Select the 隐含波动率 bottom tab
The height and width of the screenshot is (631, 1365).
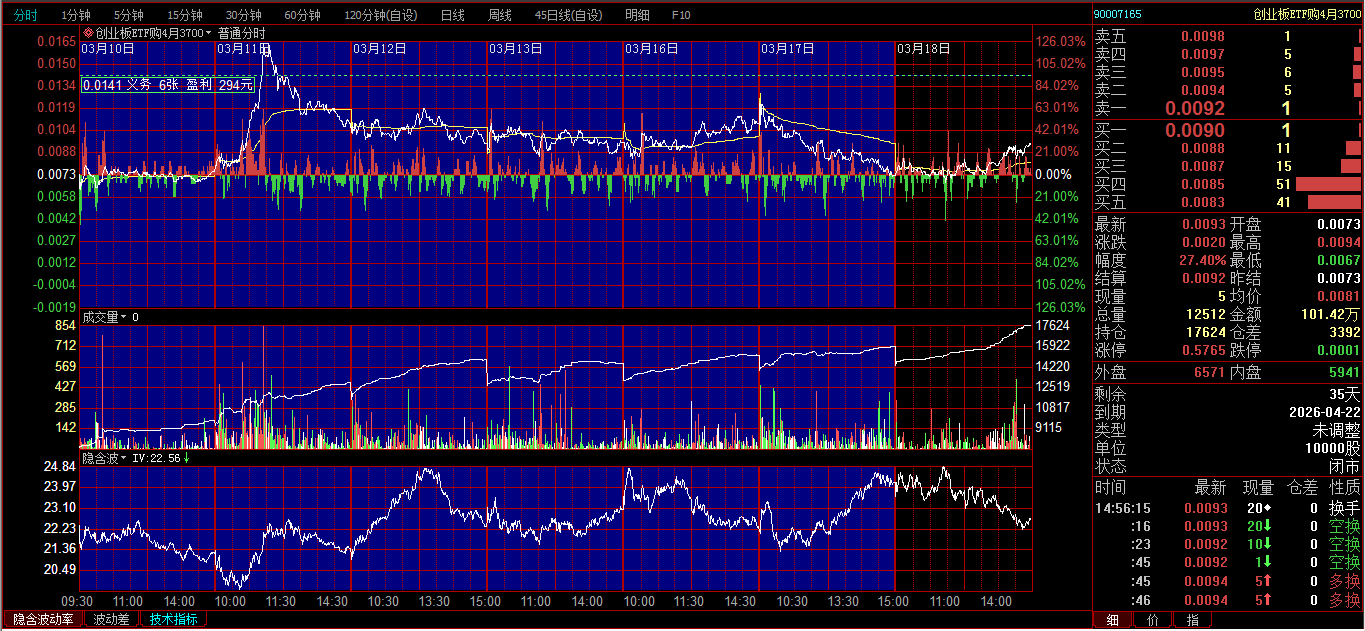43,620
